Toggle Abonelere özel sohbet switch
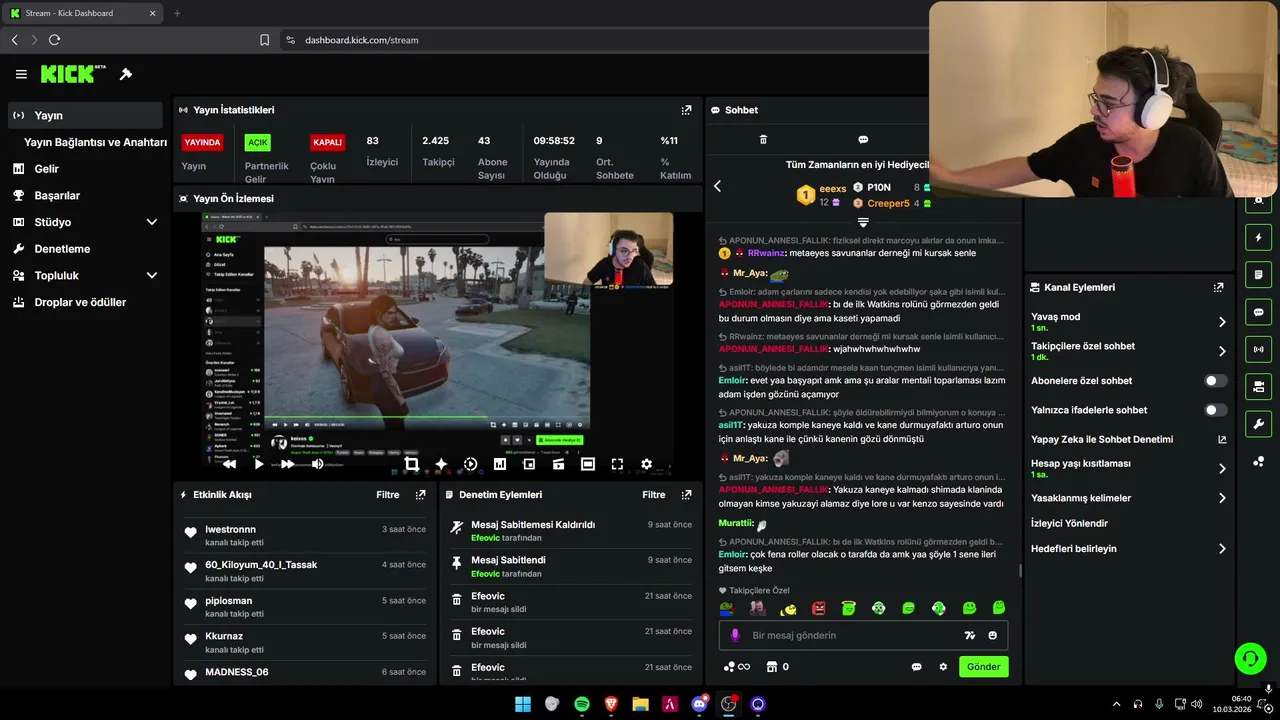Viewport: 1280px width, 720px height. click(x=1215, y=381)
